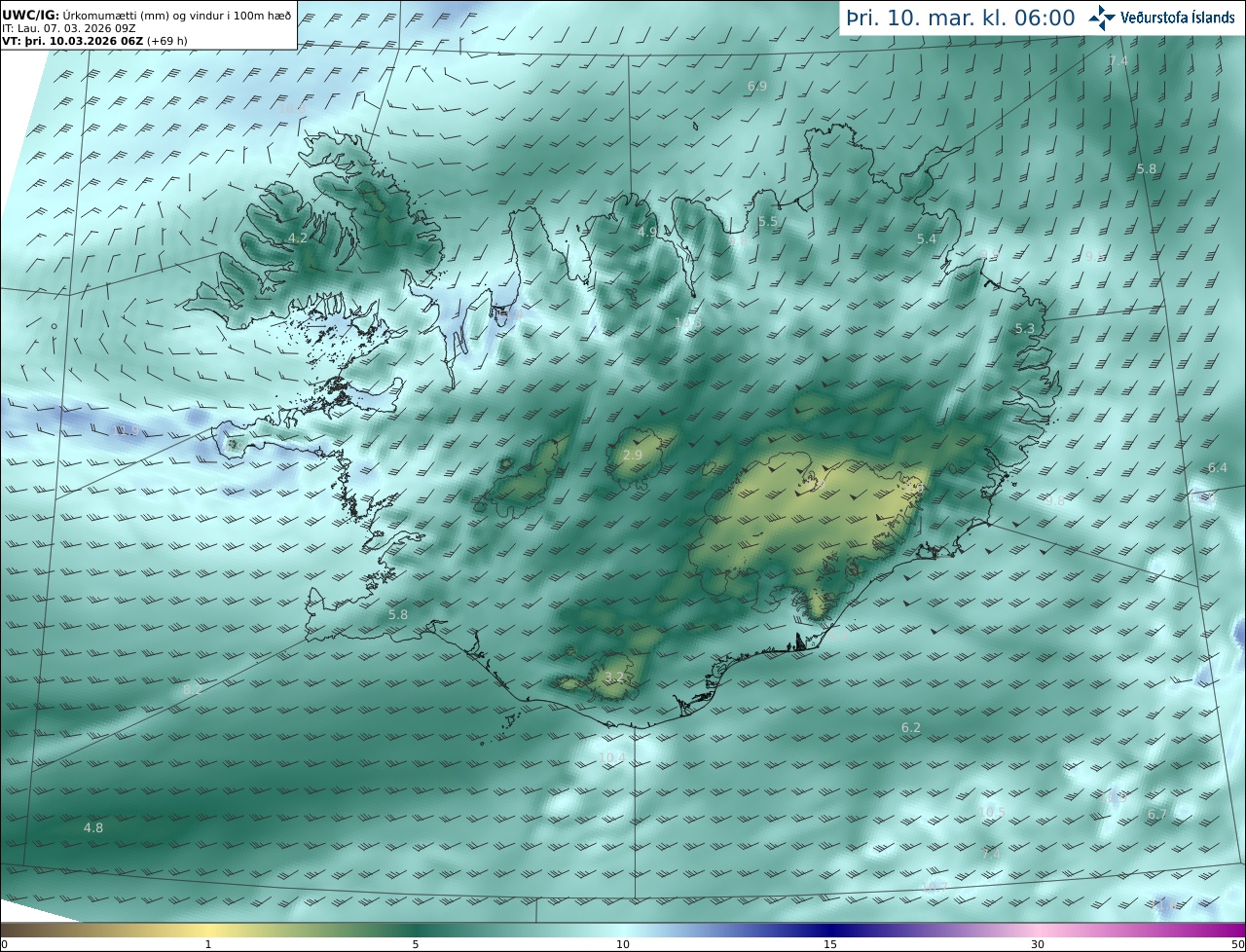Click the IT: Lau. 07. 03. 2026 09Z line

[68, 28]
